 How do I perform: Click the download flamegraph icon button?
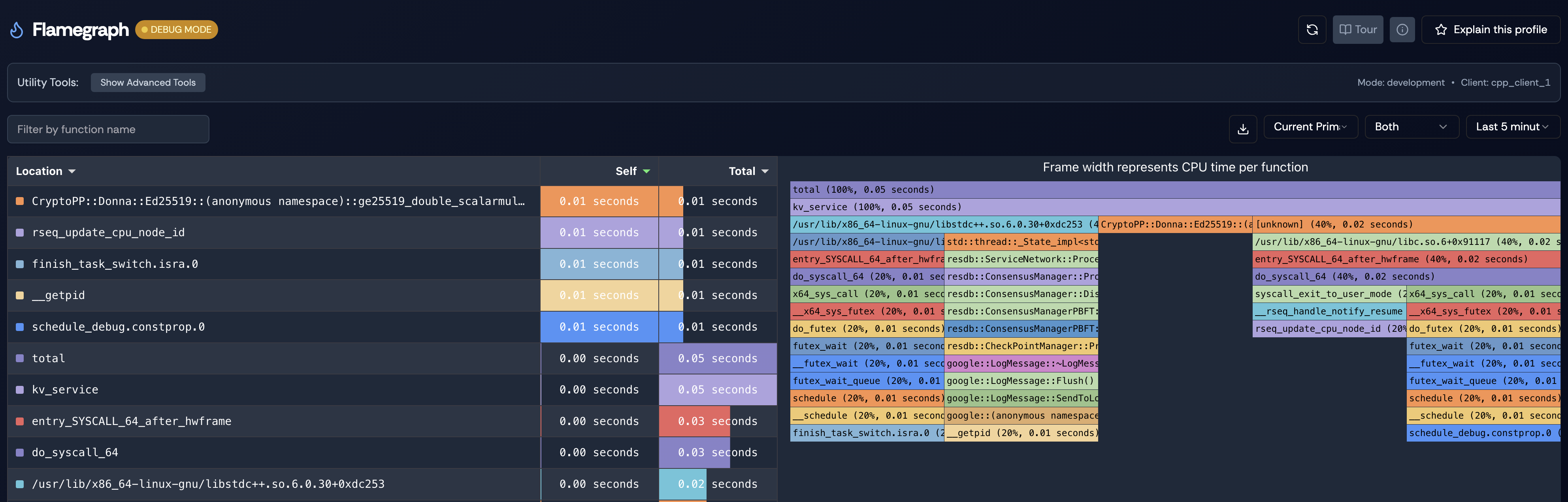tap(1242, 129)
